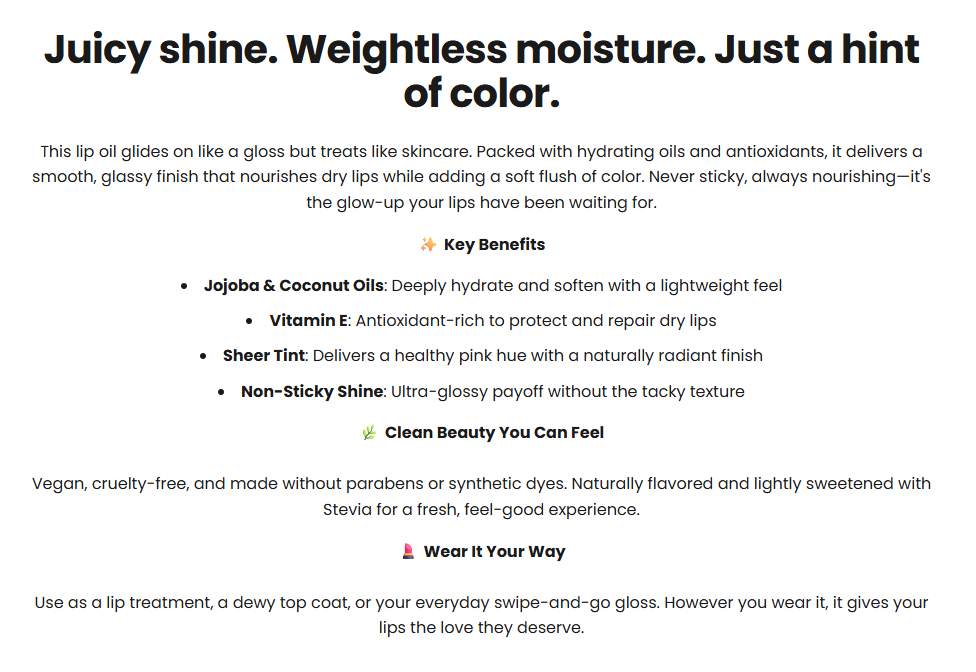Click the bullet before Non-Sticky Shine
This screenshot has width=976, height=672.
(x=221, y=392)
